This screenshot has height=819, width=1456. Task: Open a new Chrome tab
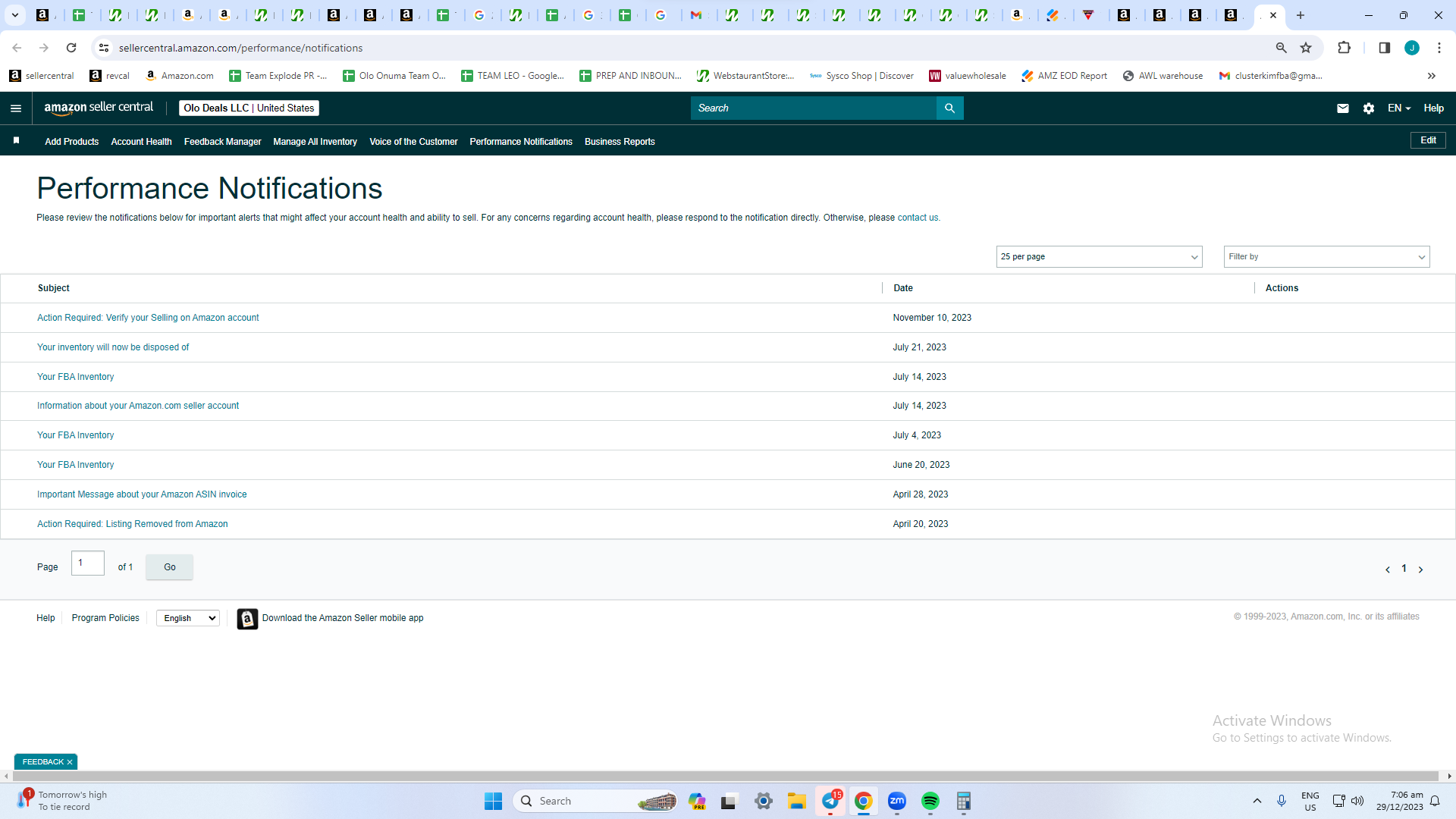[x=1301, y=15]
